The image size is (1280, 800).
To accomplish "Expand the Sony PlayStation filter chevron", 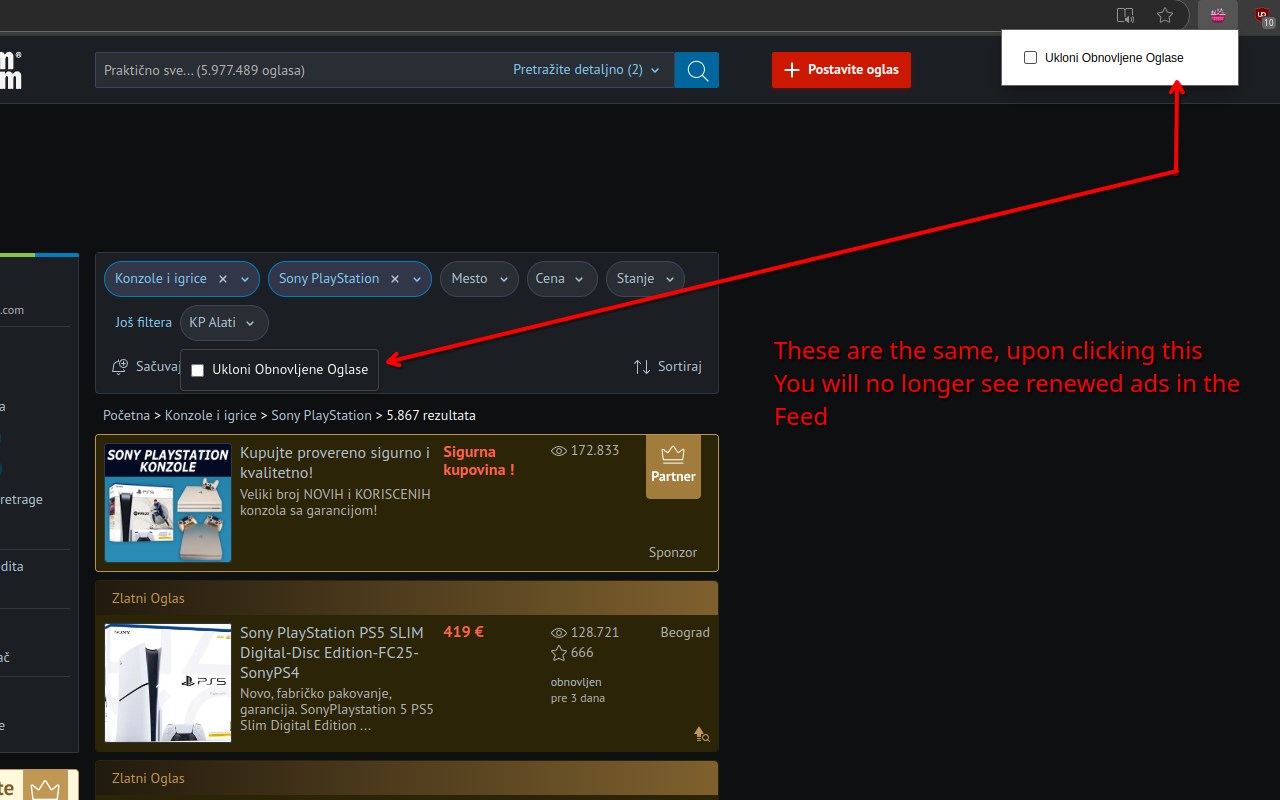I will [417, 279].
